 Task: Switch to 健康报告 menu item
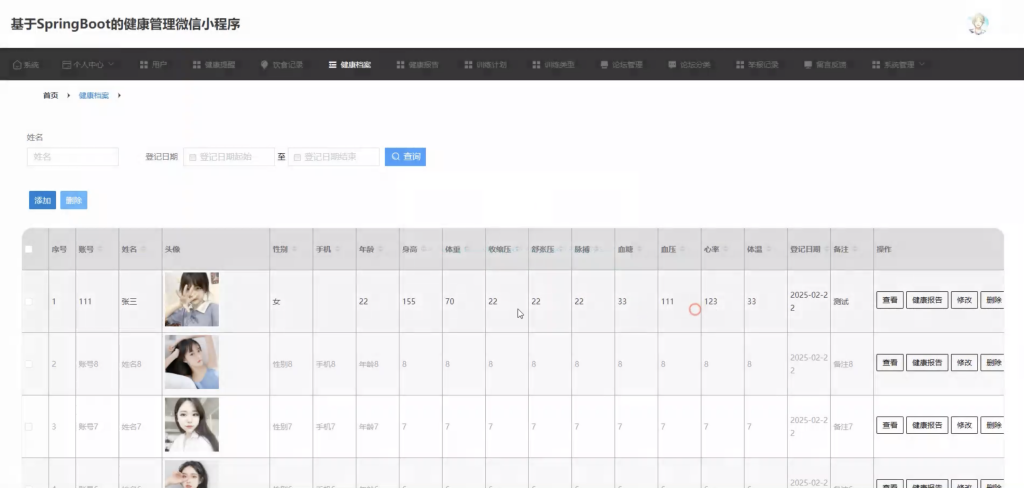point(417,65)
